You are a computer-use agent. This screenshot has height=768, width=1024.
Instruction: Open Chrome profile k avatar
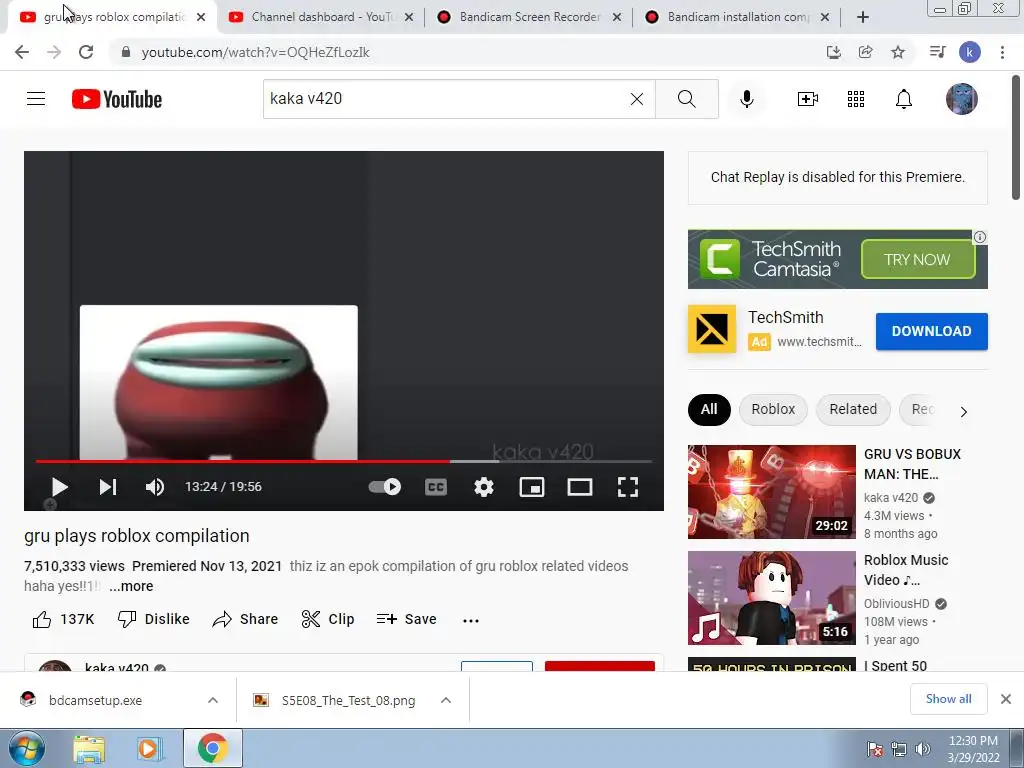point(969,52)
